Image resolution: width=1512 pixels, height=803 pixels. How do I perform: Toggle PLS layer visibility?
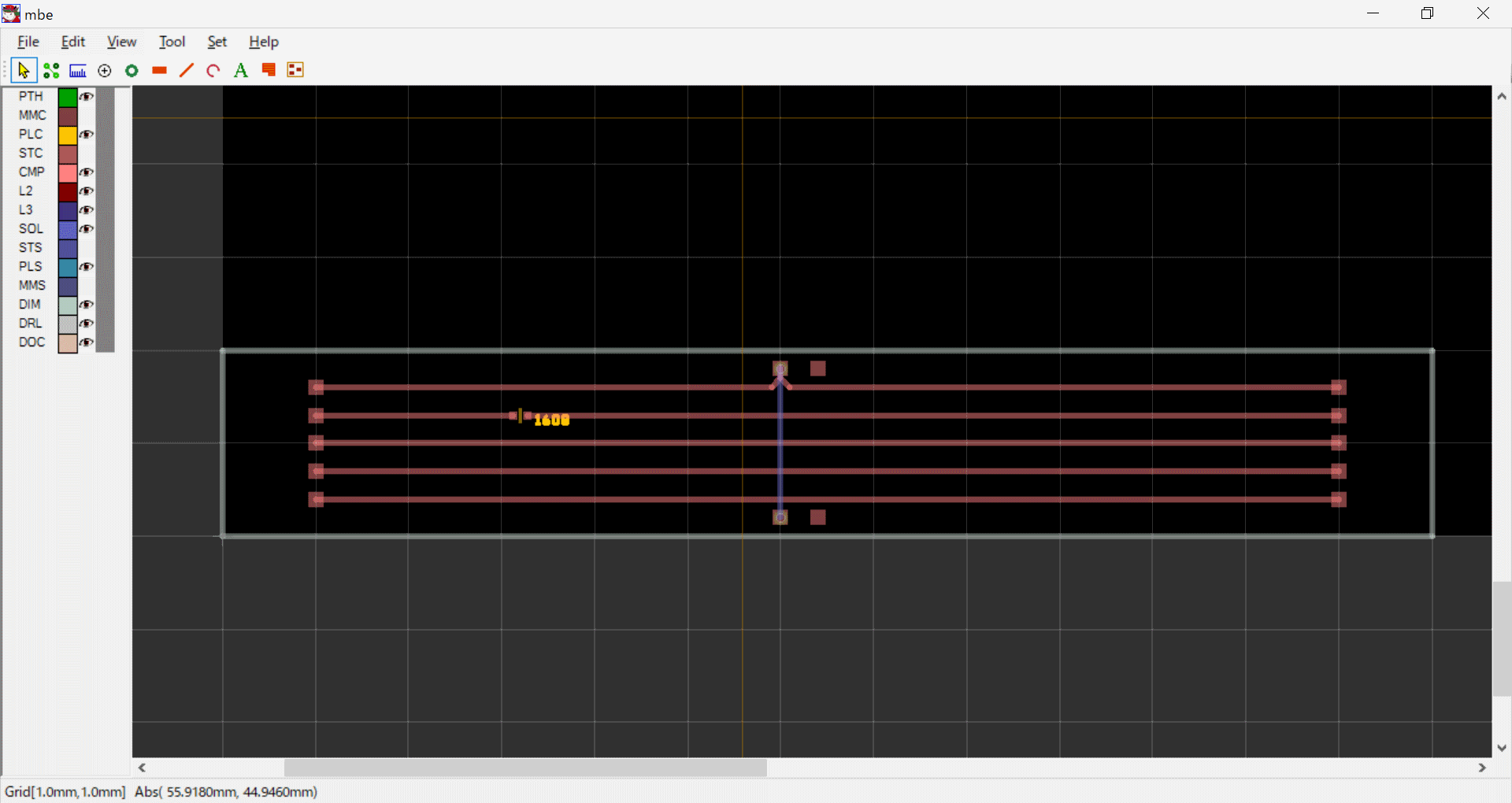87,267
